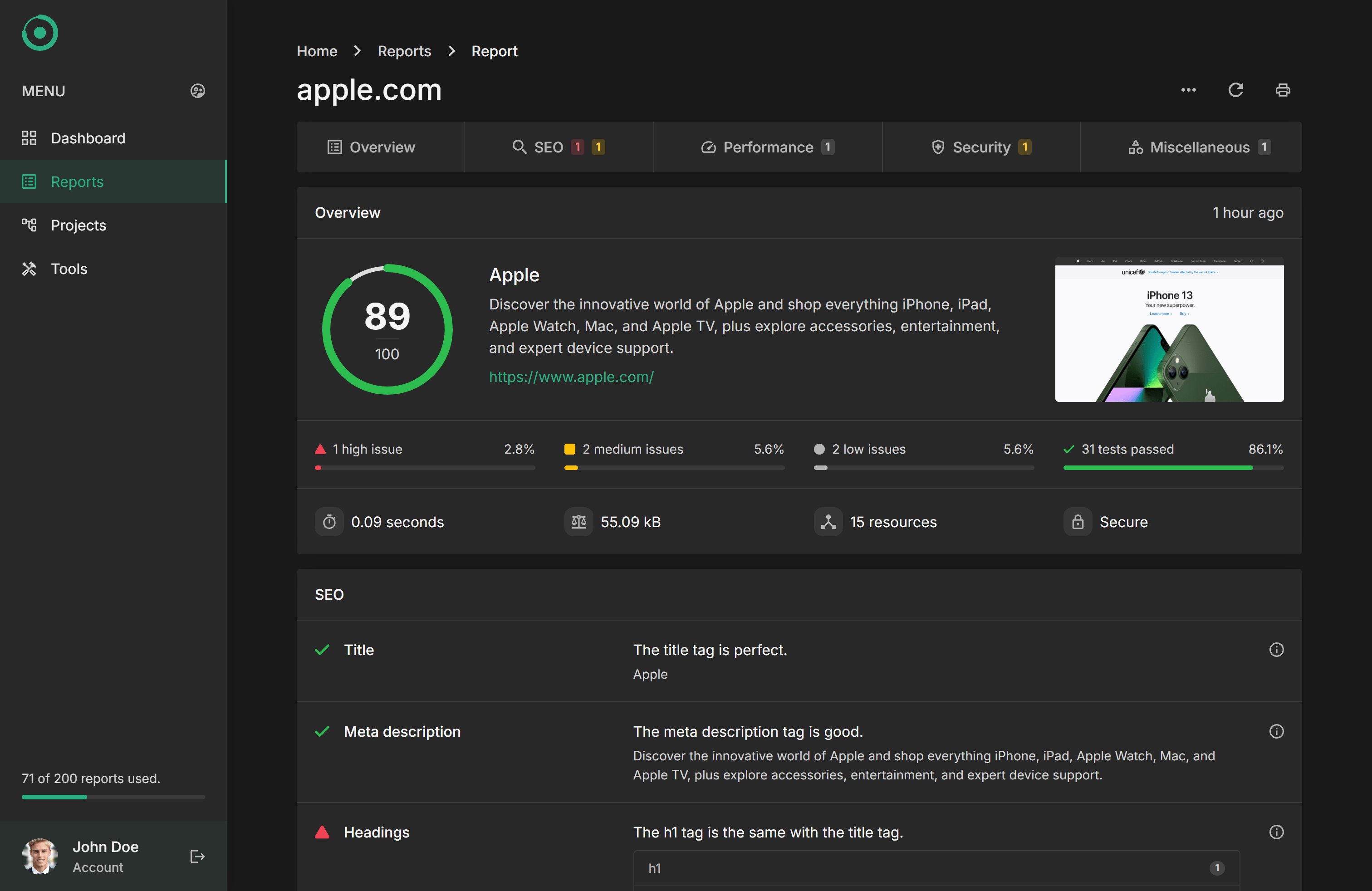Go to Reports in the breadcrumb
Image resolution: width=1372 pixels, height=891 pixels.
[x=404, y=51]
